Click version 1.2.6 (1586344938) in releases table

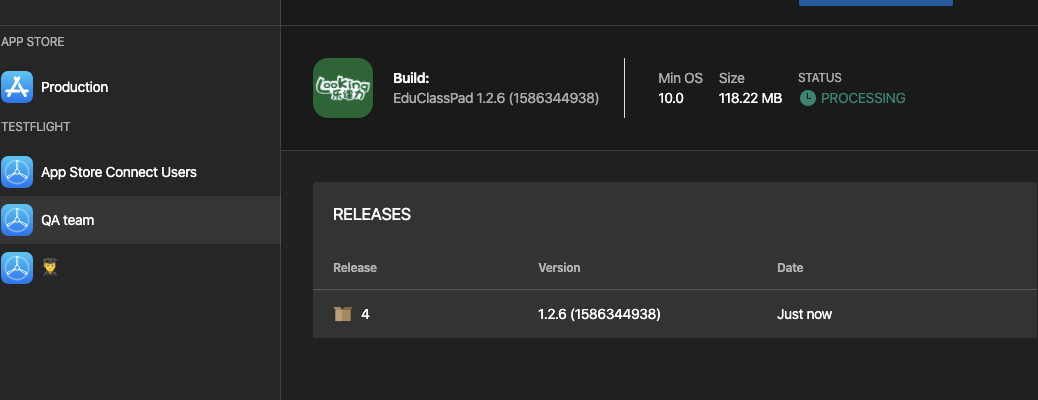[599, 314]
